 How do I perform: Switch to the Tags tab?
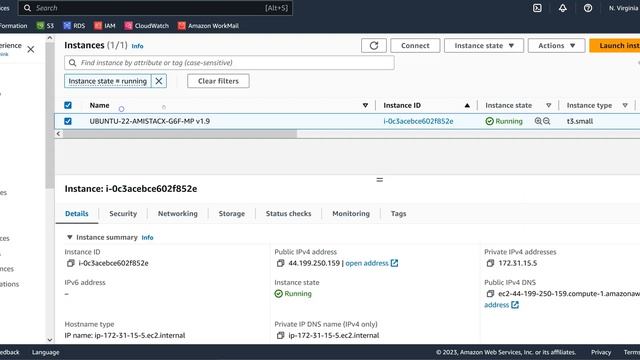click(x=398, y=213)
